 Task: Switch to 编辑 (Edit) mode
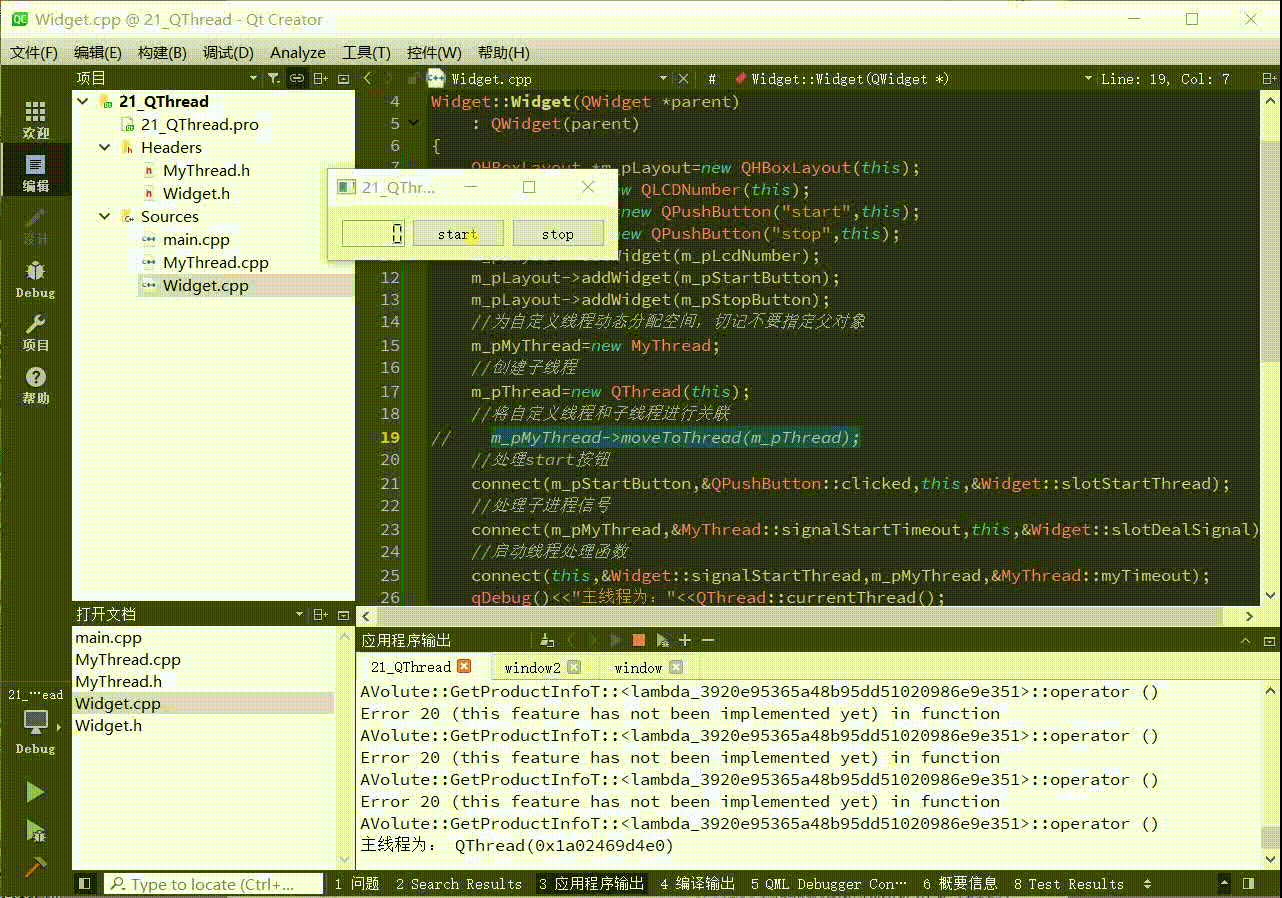point(35,173)
